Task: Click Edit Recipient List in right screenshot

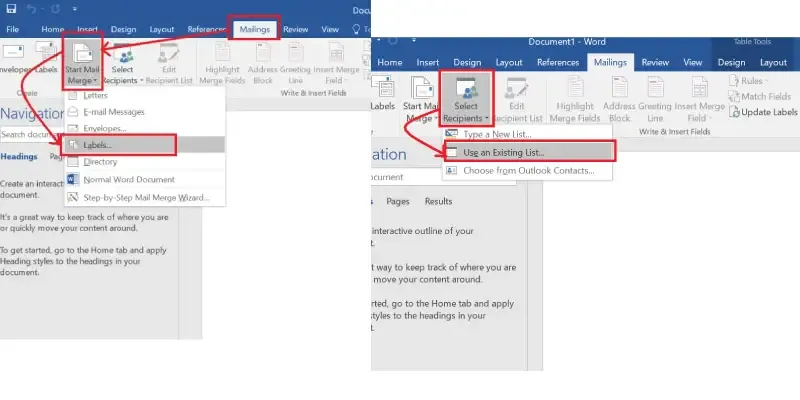Action: 516,99
